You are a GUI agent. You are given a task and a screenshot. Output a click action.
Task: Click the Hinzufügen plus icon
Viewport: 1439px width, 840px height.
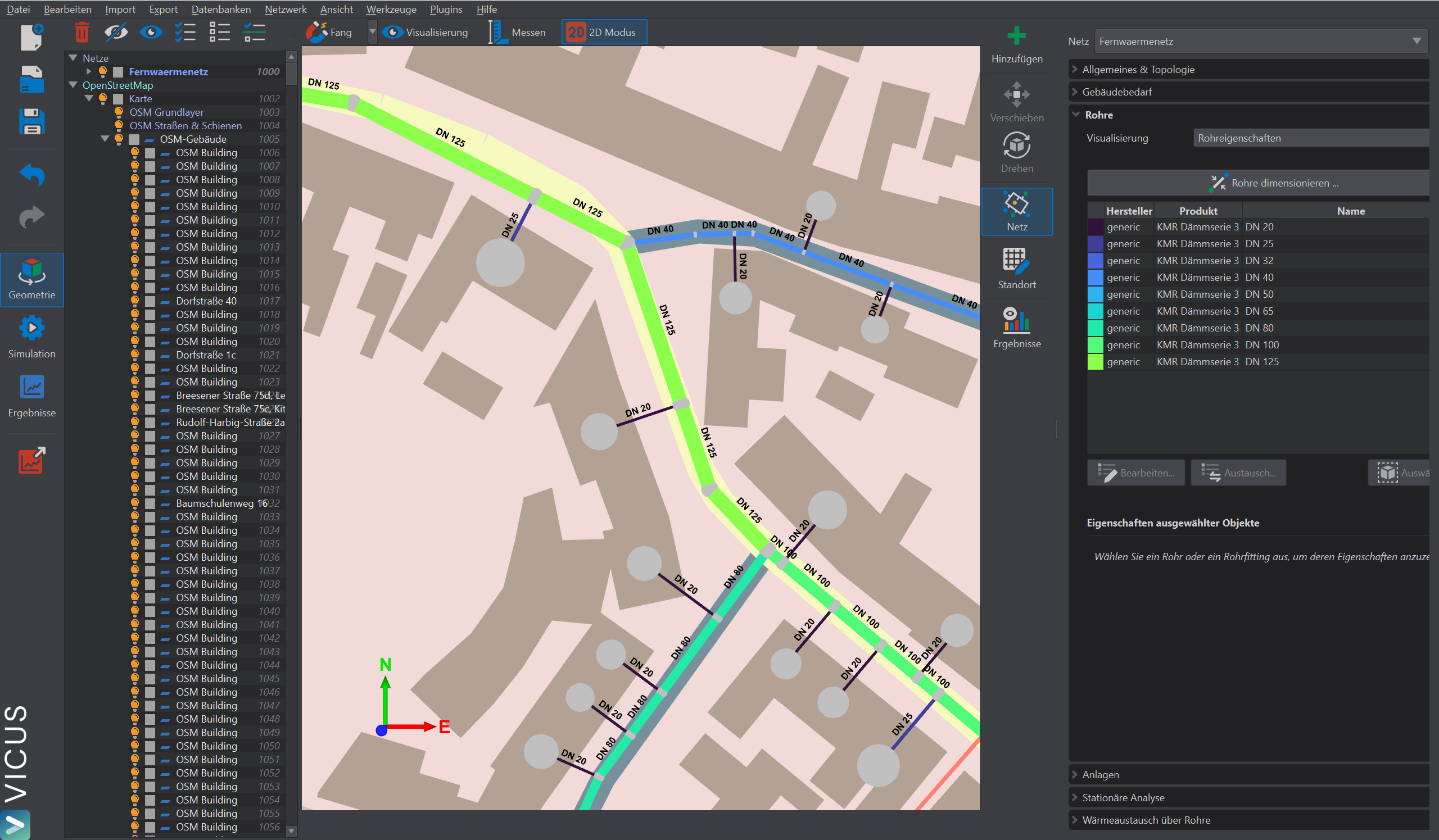point(1016,37)
